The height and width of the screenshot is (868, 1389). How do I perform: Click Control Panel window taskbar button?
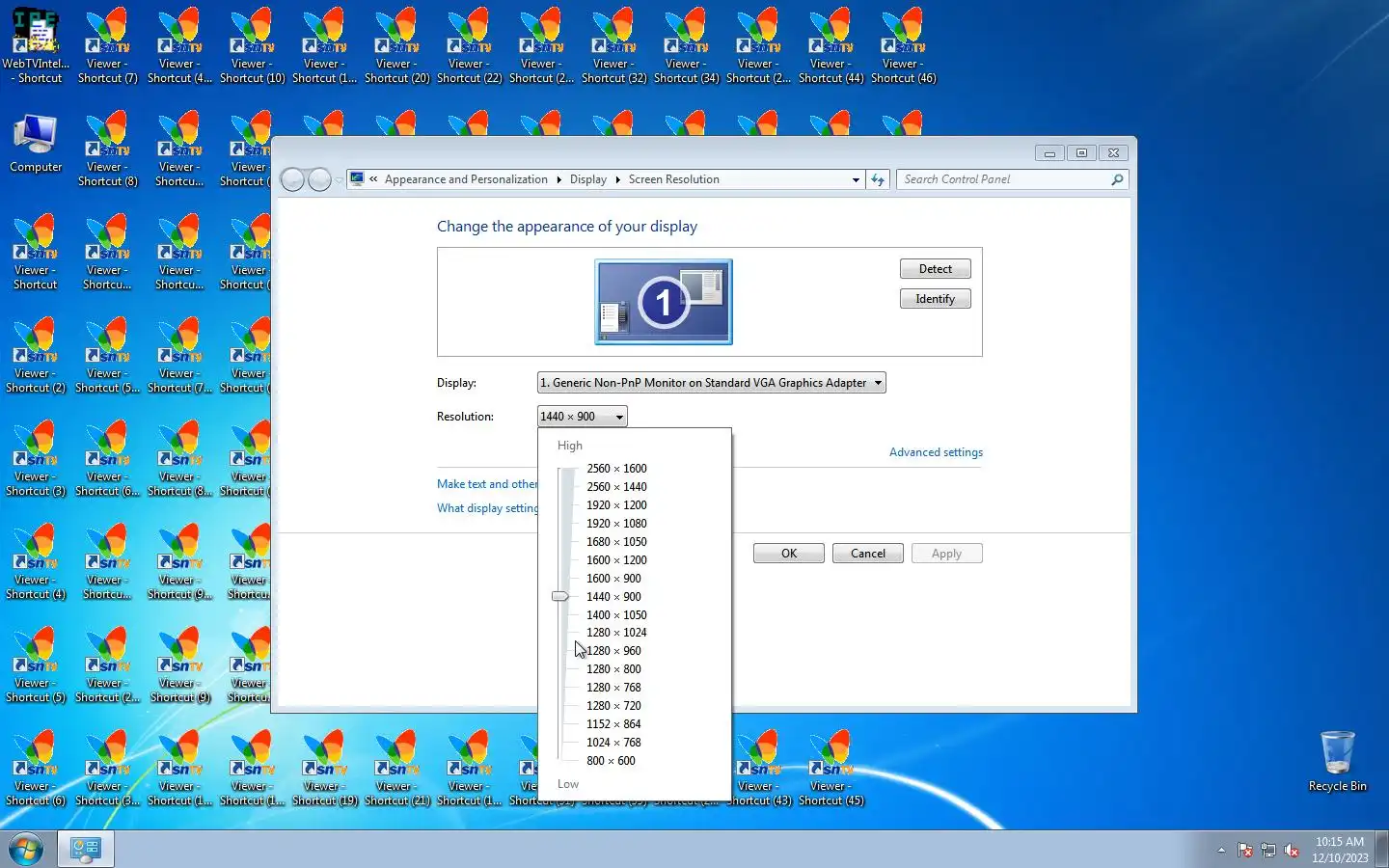(86, 850)
